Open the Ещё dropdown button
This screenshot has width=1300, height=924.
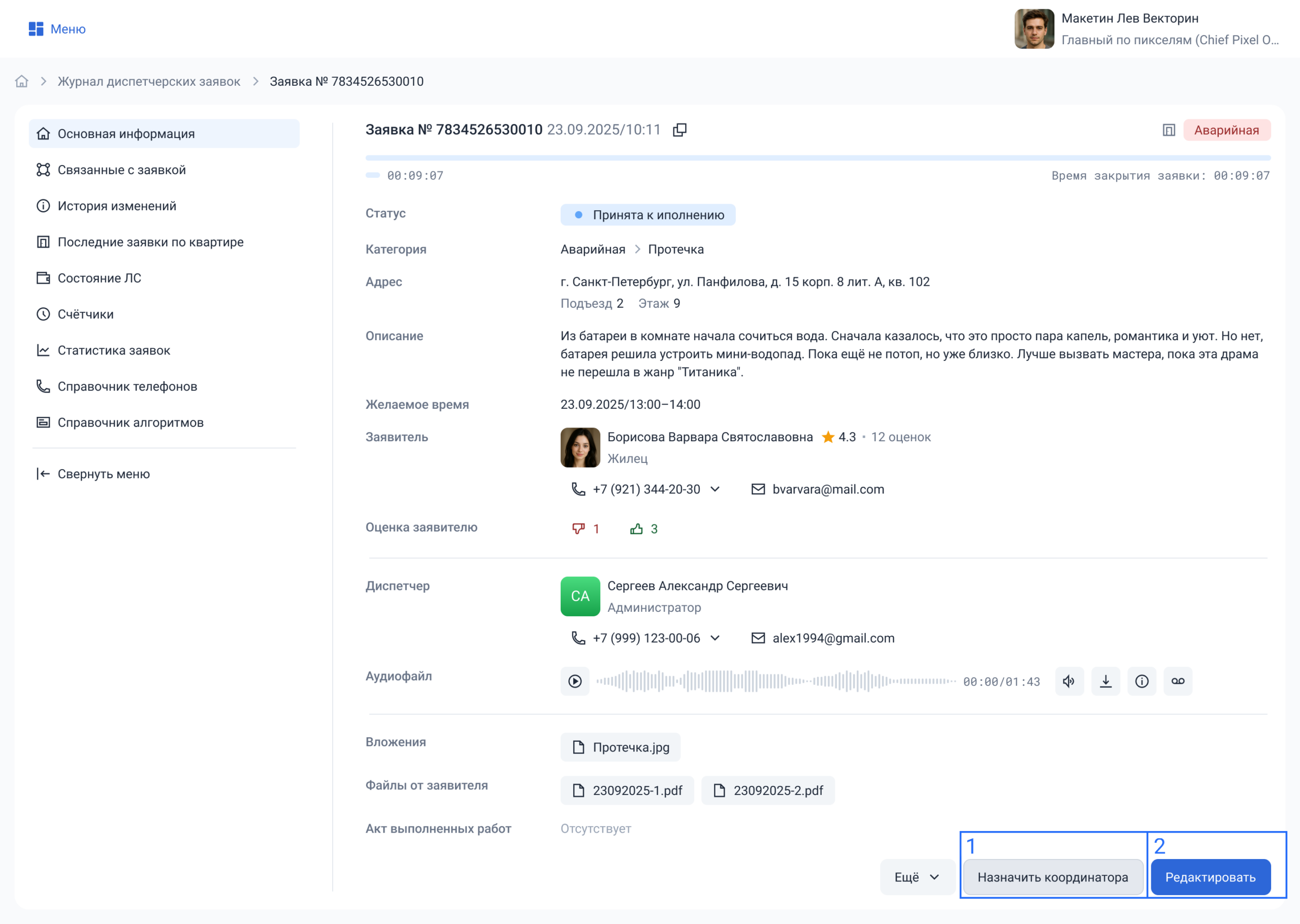[917, 877]
